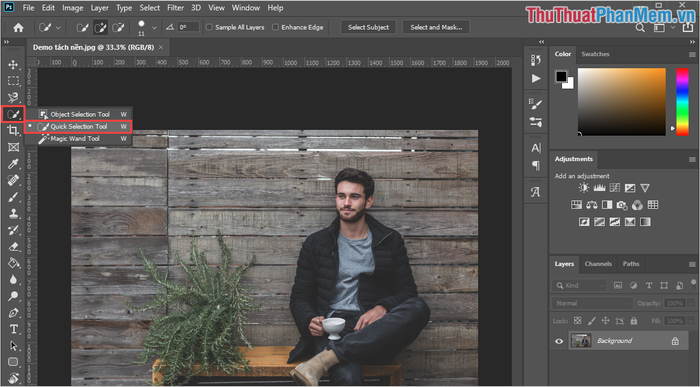Toggle lock image pixels brush icon
The height and width of the screenshot is (387, 700).
(592, 321)
